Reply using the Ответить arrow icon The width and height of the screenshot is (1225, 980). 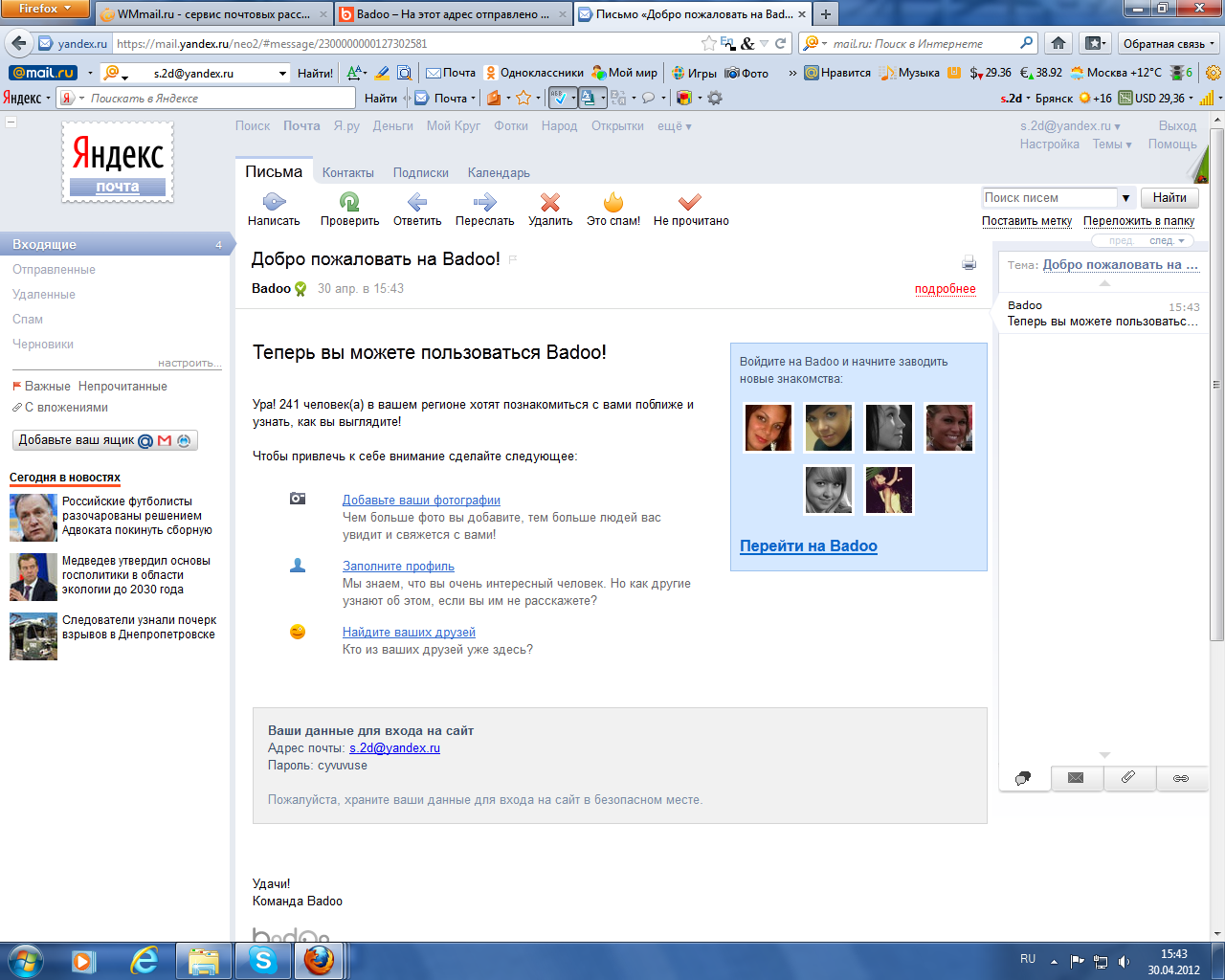click(x=417, y=201)
